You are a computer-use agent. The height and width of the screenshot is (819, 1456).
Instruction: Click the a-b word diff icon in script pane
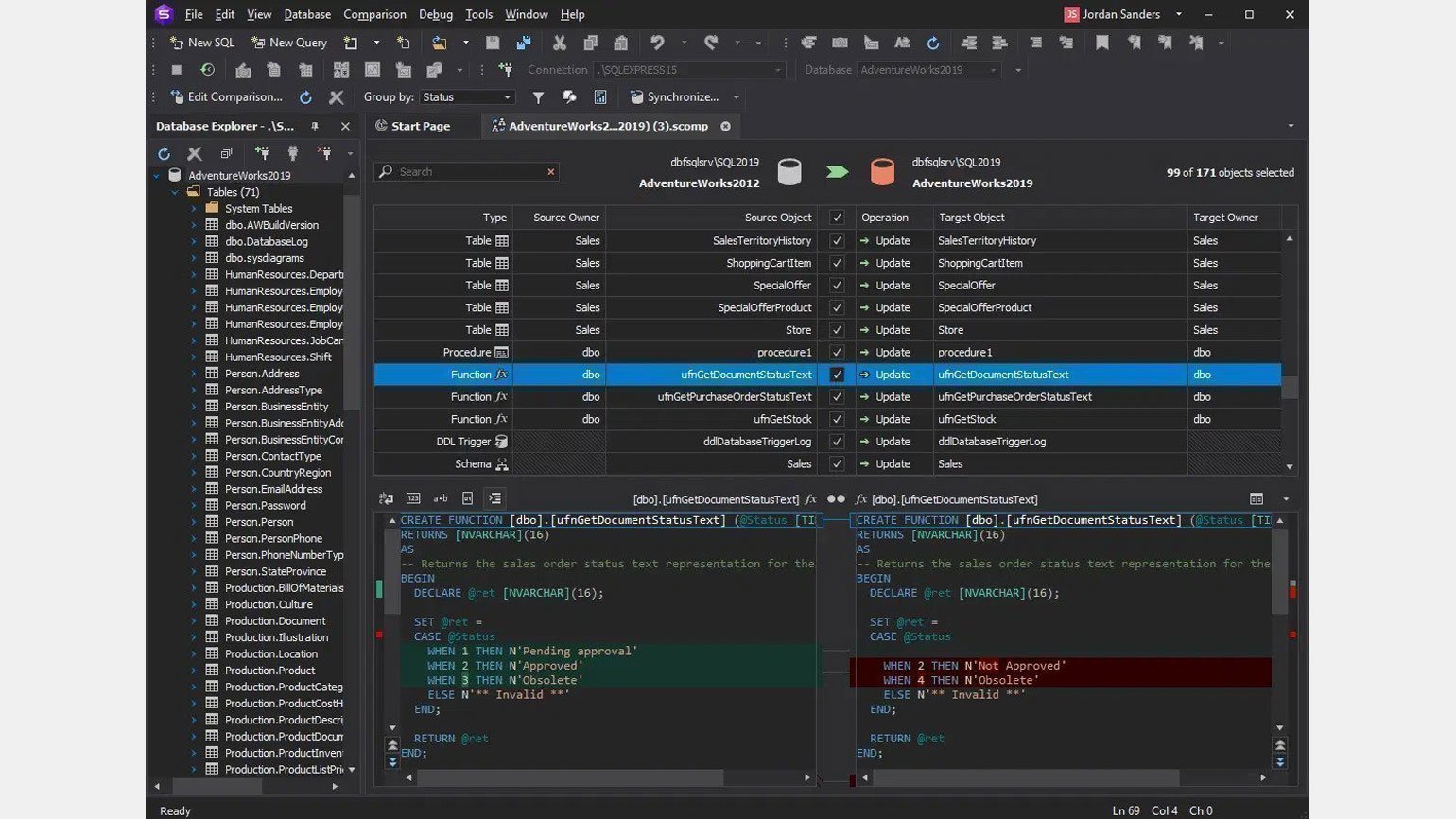(441, 498)
